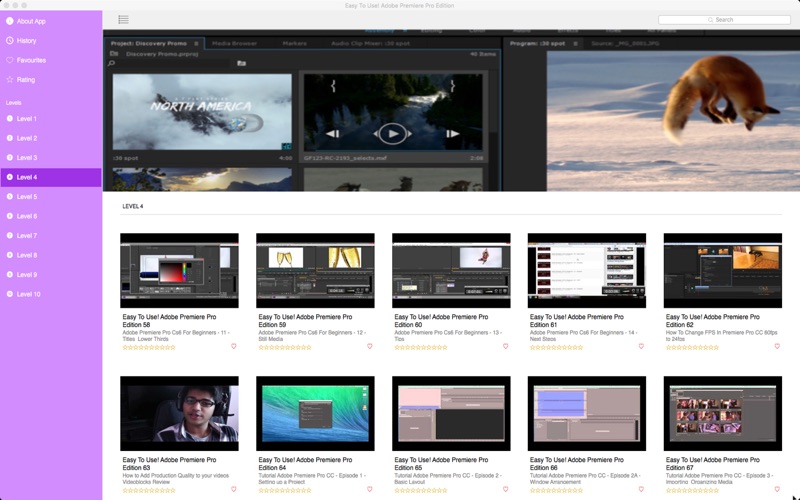Open the Edition 60 video thumbnail
This screenshot has height=500, width=800.
click(451, 270)
